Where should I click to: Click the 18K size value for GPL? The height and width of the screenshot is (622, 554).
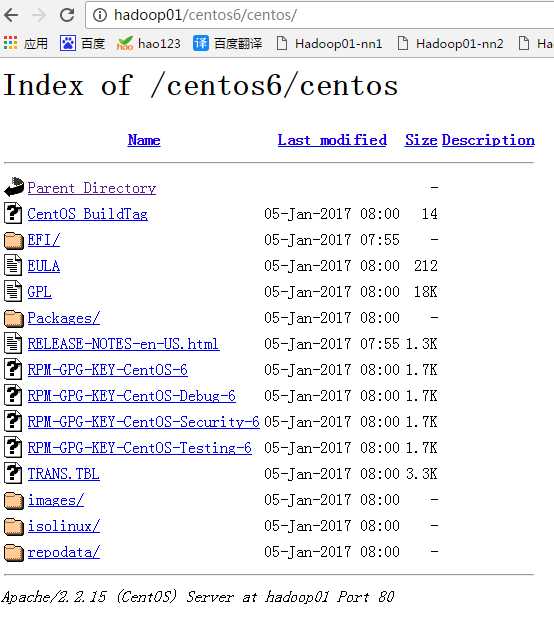(426, 292)
